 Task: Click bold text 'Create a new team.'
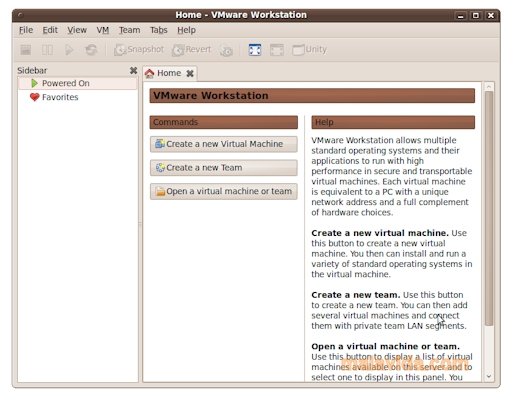point(356,295)
